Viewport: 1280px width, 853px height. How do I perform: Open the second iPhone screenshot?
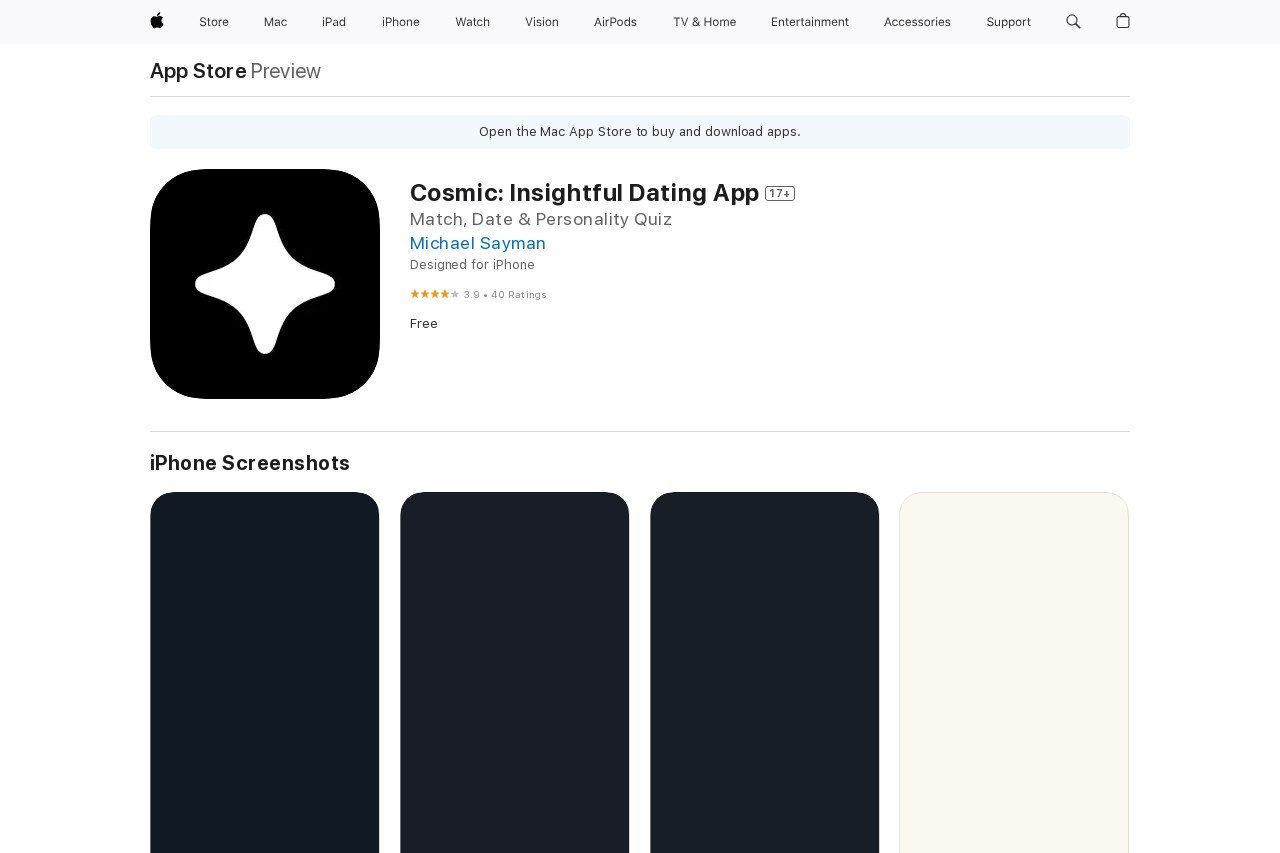tap(515, 672)
